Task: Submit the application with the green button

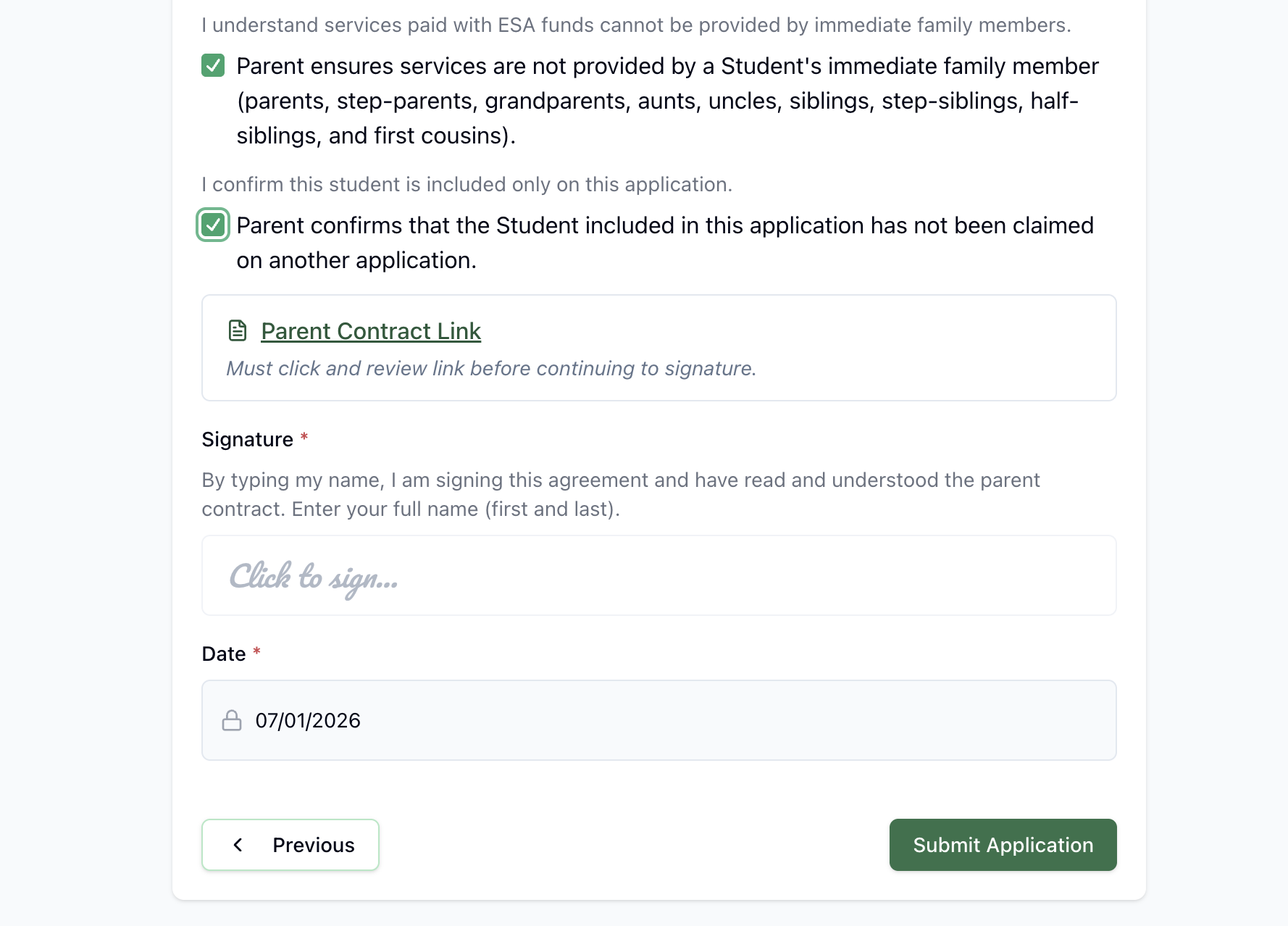Action: tap(1003, 845)
